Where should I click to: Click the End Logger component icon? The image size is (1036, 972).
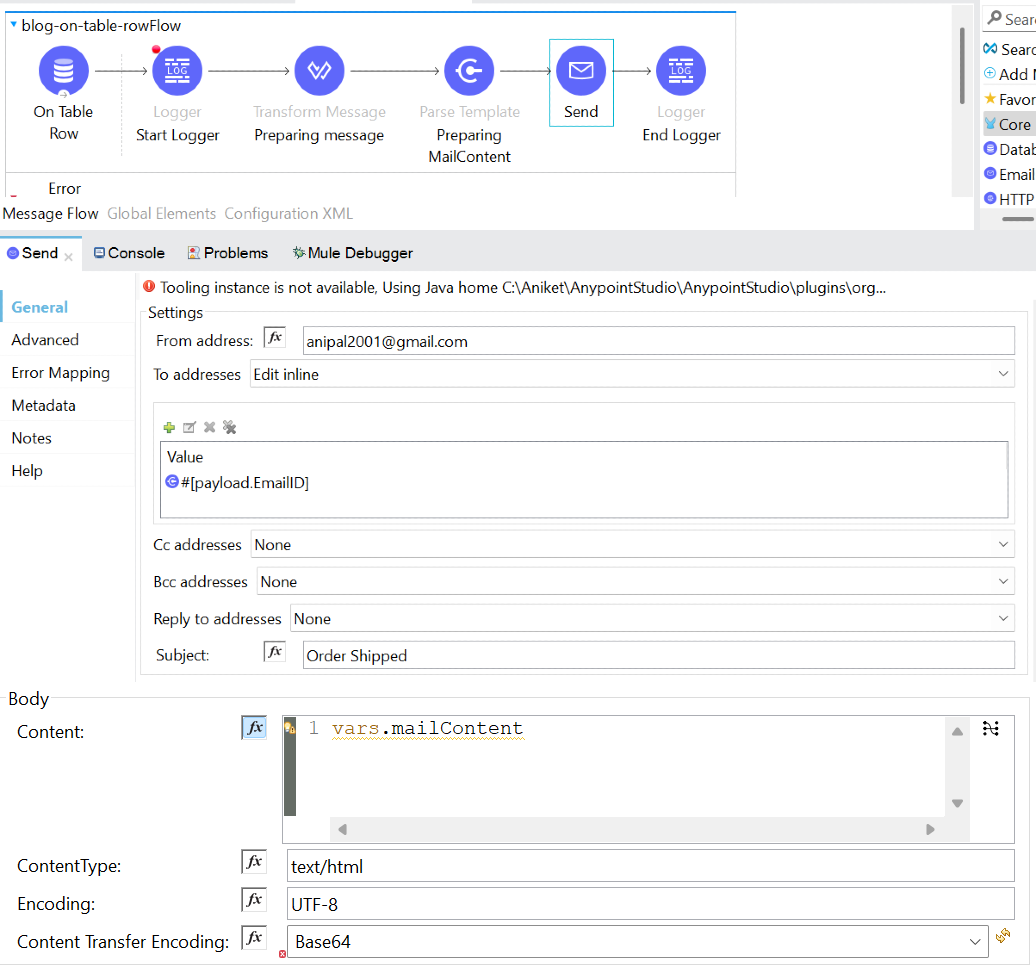coord(681,71)
